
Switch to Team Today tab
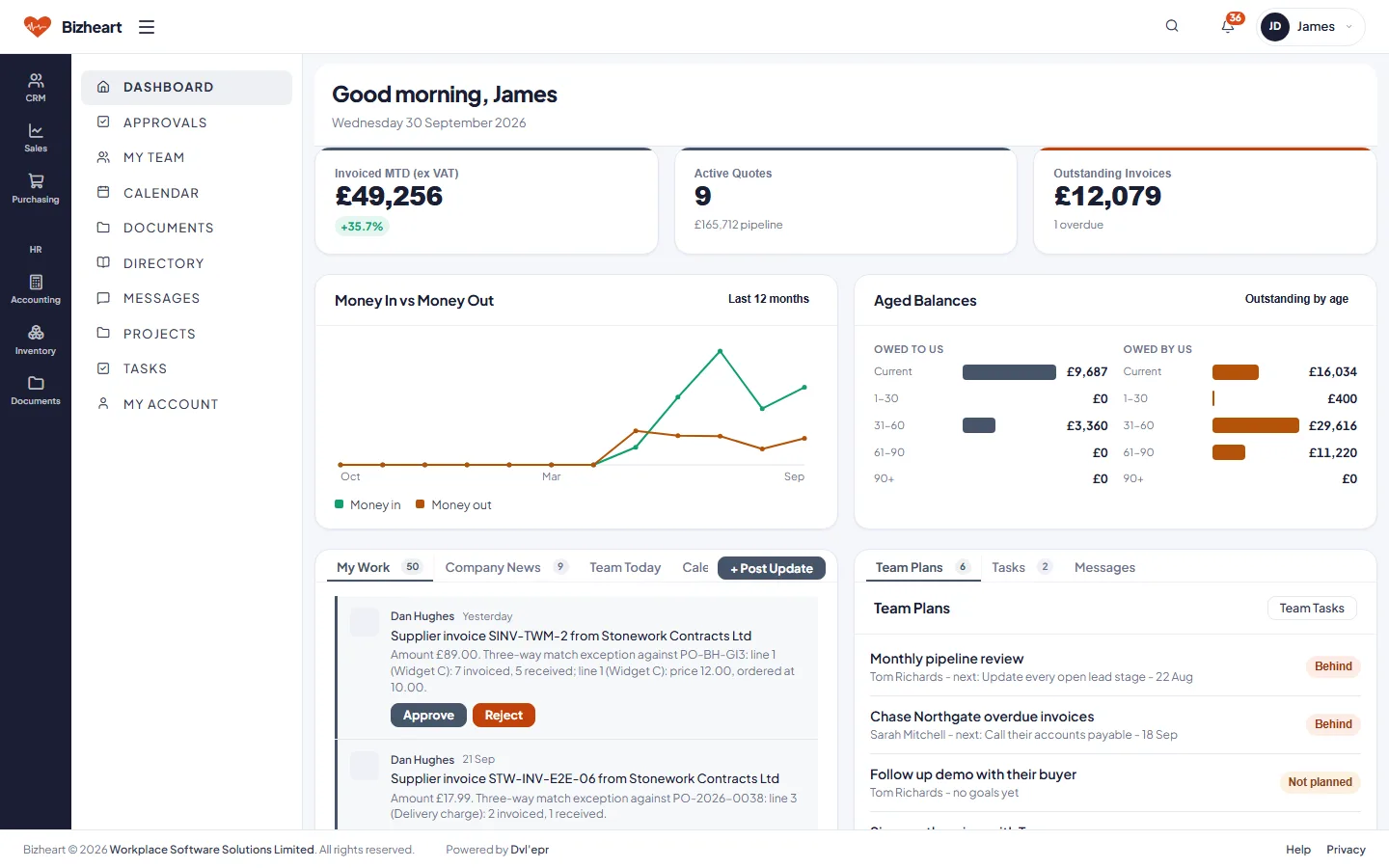625,567
